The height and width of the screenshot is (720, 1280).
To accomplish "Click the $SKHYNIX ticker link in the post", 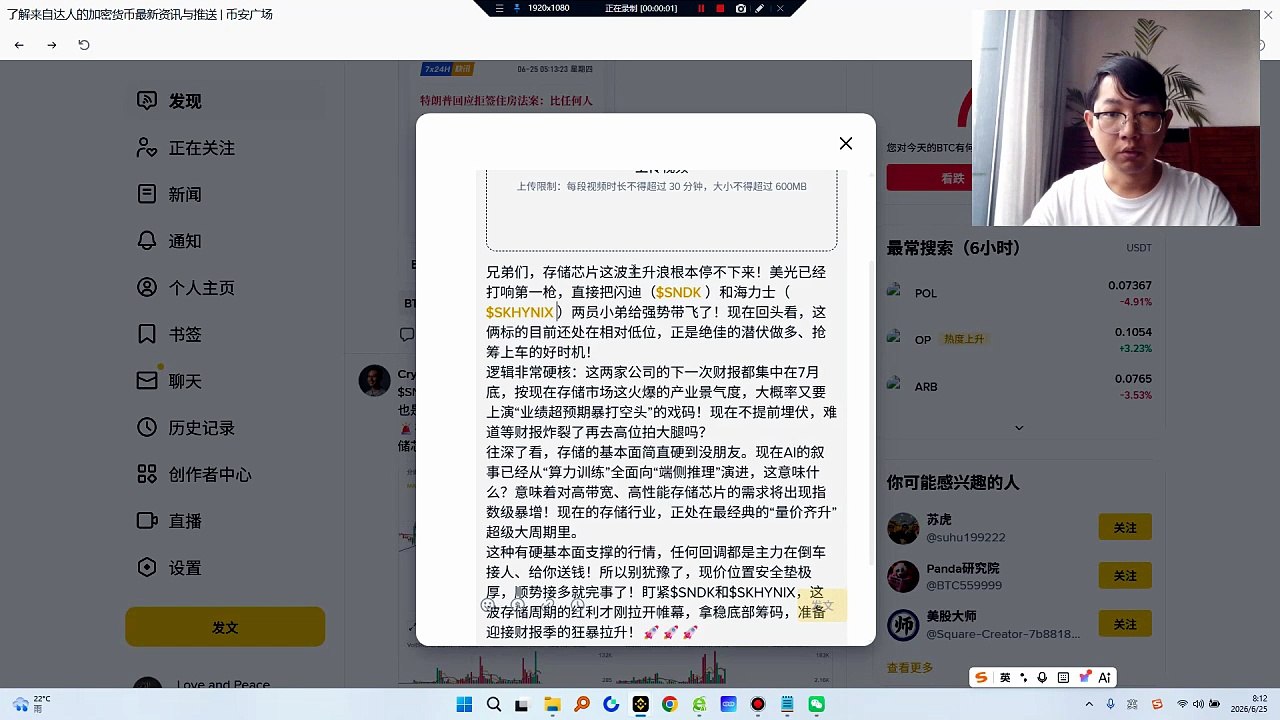I will (520, 312).
